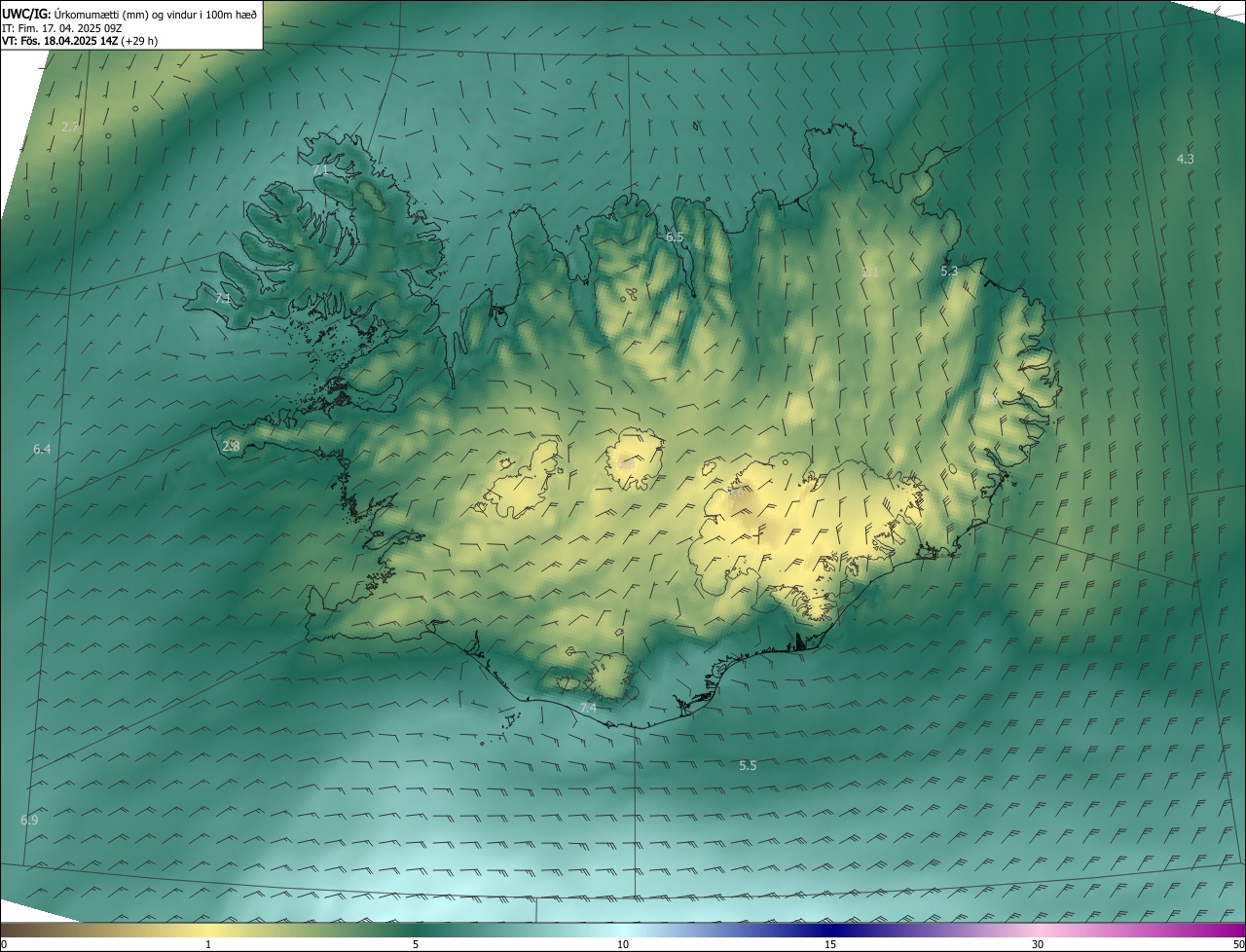Click the valid time 'VT: Fös. 18.04.2025 14Z (+29 h)'
This screenshot has width=1246, height=952.
click(x=80, y=41)
